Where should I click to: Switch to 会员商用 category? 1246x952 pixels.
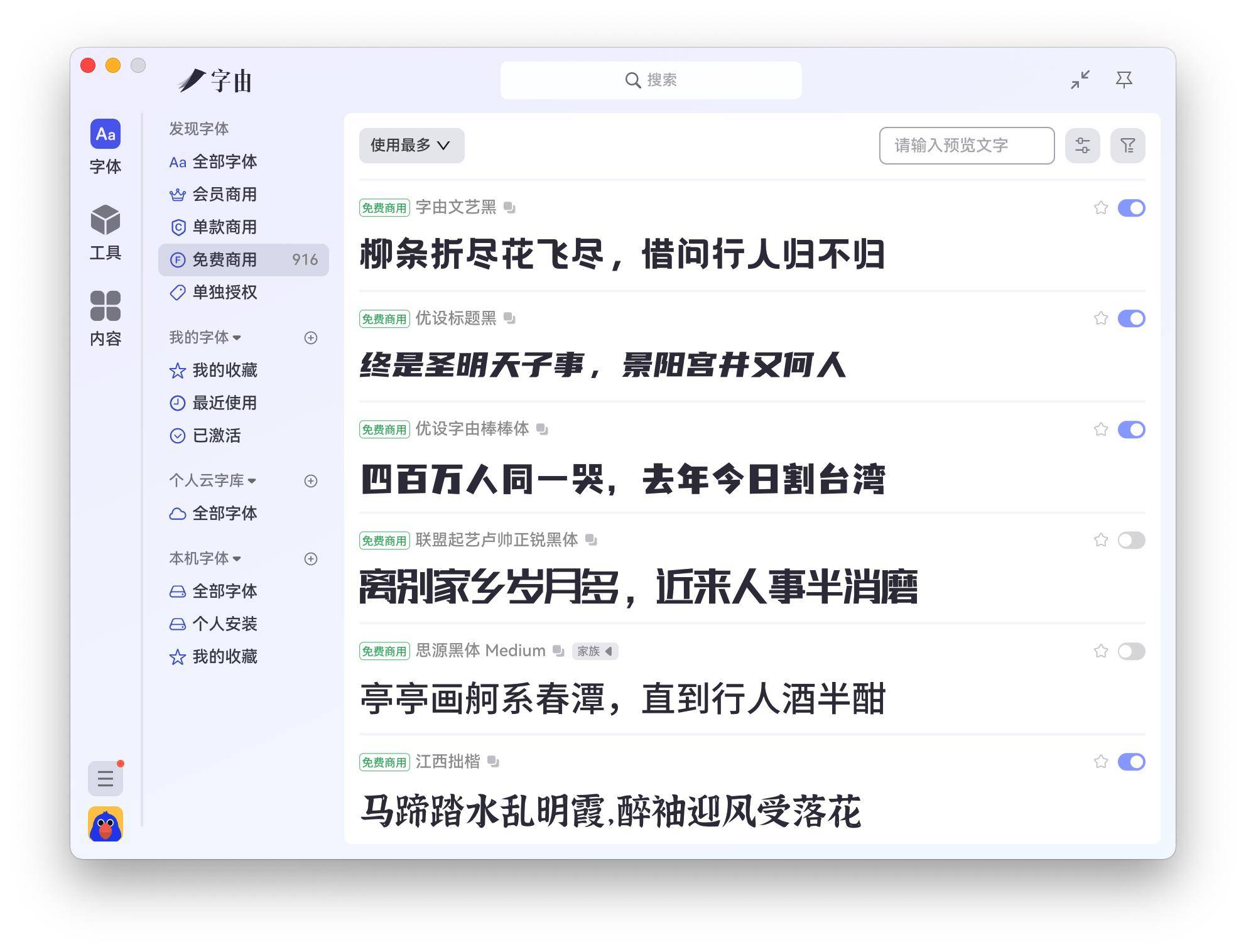224,195
